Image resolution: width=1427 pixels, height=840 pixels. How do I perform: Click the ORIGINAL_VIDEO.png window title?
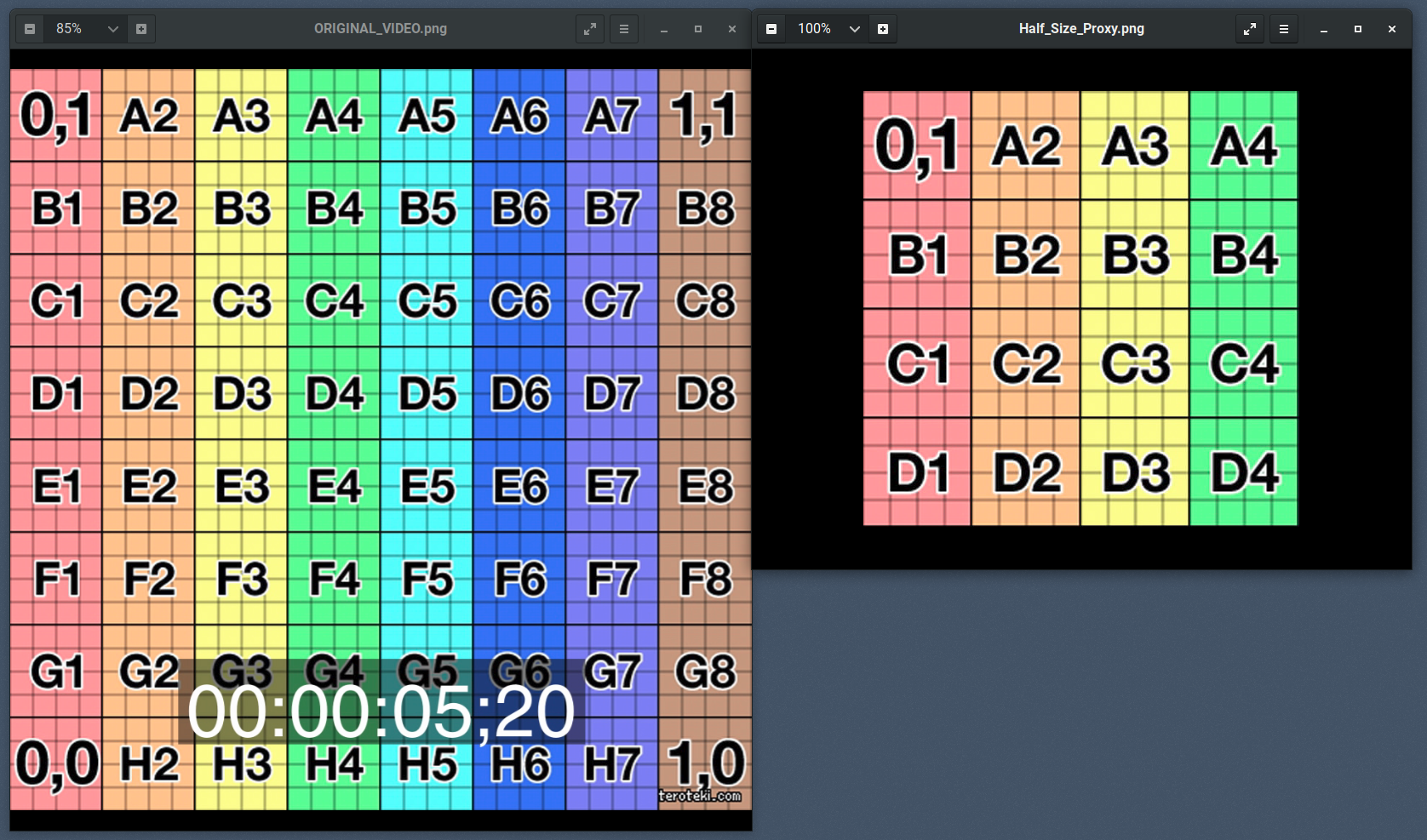pos(381,29)
